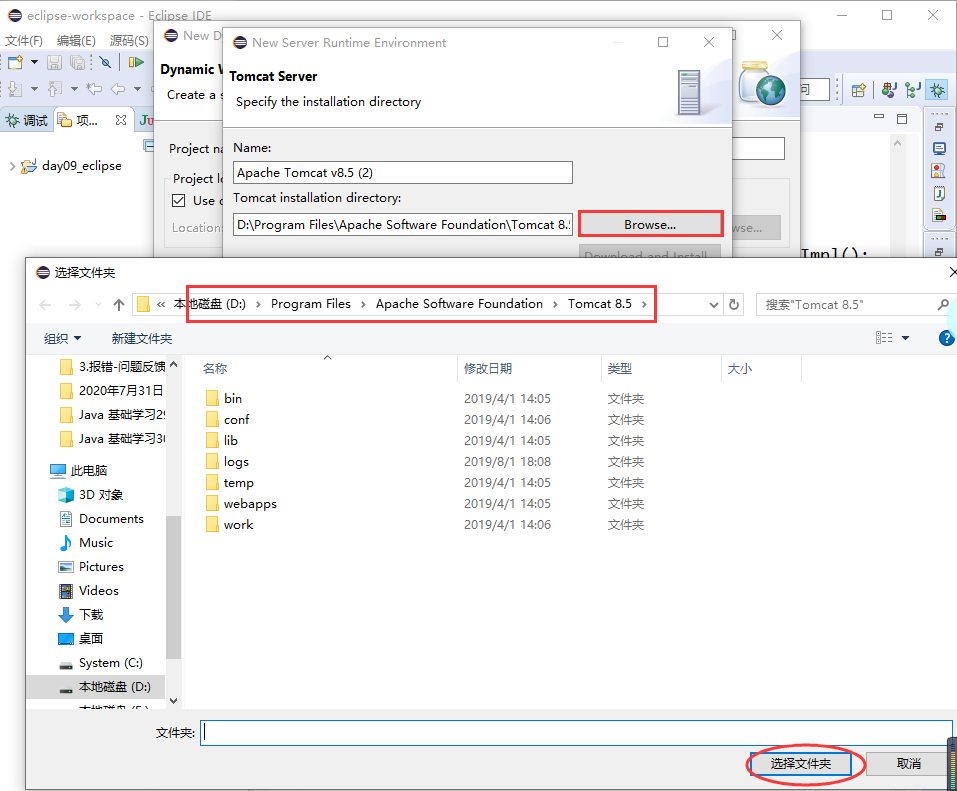The height and width of the screenshot is (791, 957).
Task: Select the Debug perspective bug icon
Action: coord(937,90)
